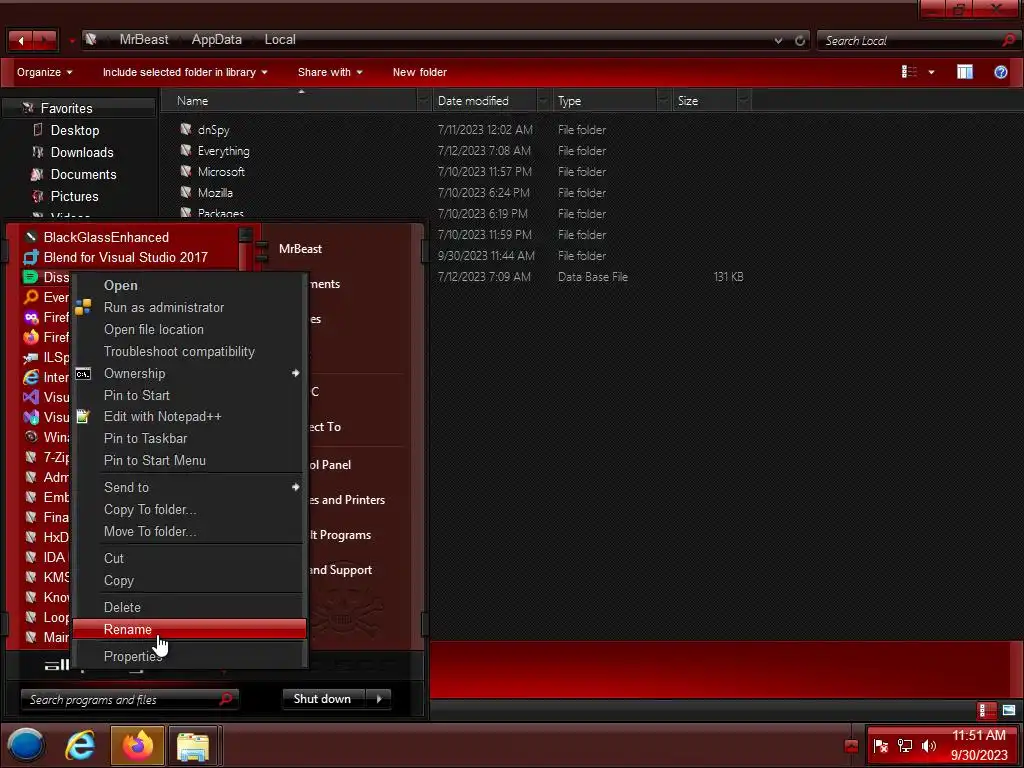This screenshot has height=768, width=1024.
Task: Expand the address bar history dropdown
Action: click(778, 40)
